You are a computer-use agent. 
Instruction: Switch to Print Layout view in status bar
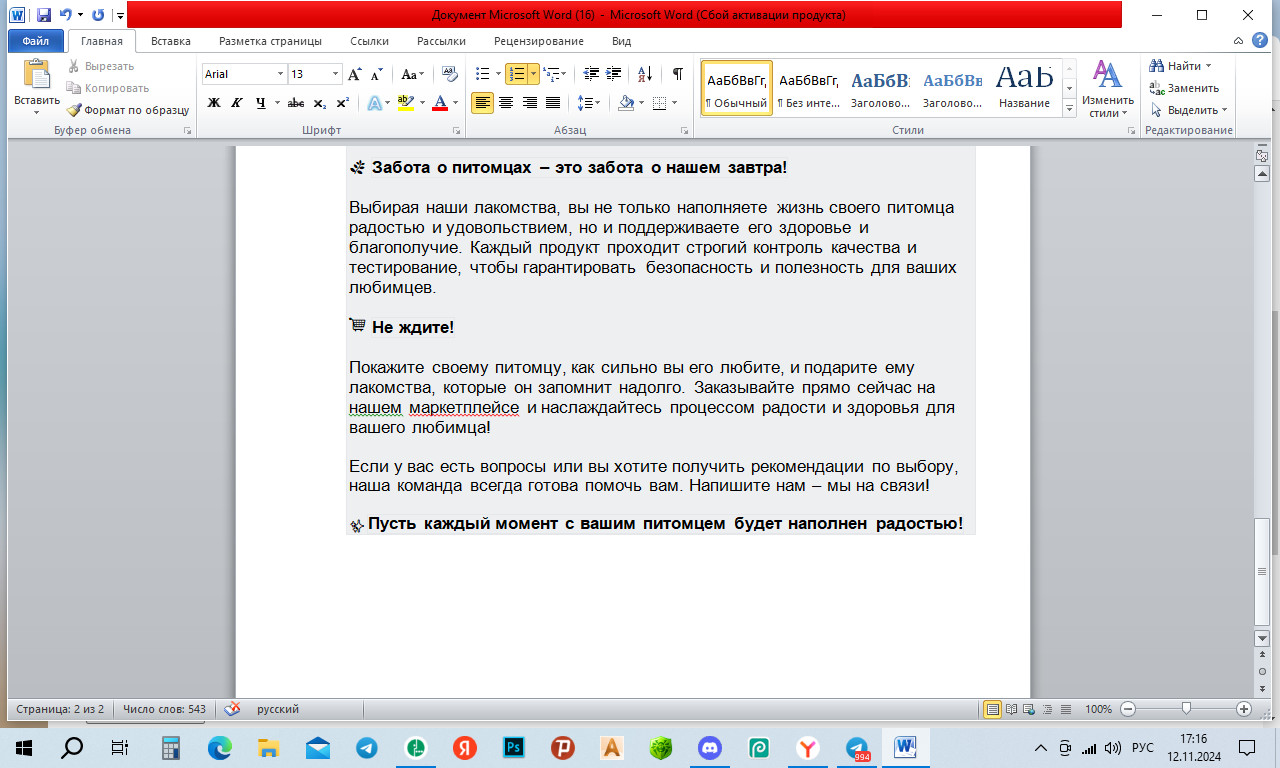click(x=993, y=709)
